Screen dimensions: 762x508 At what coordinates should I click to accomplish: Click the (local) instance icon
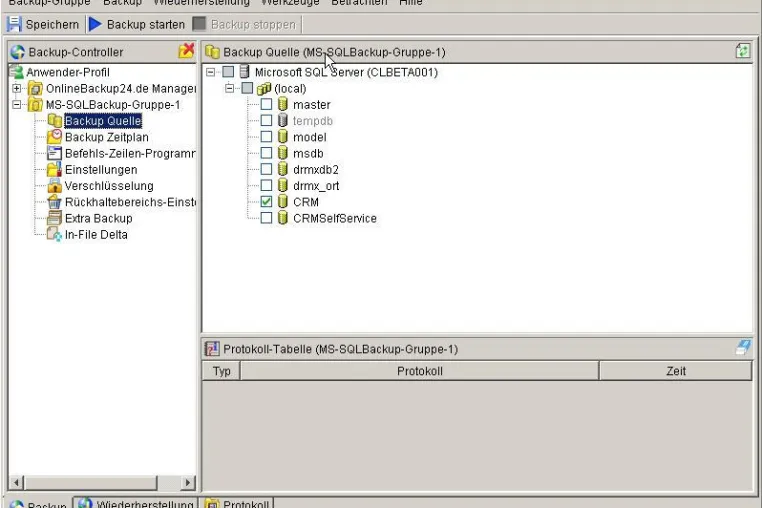pyautogui.click(x=263, y=88)
